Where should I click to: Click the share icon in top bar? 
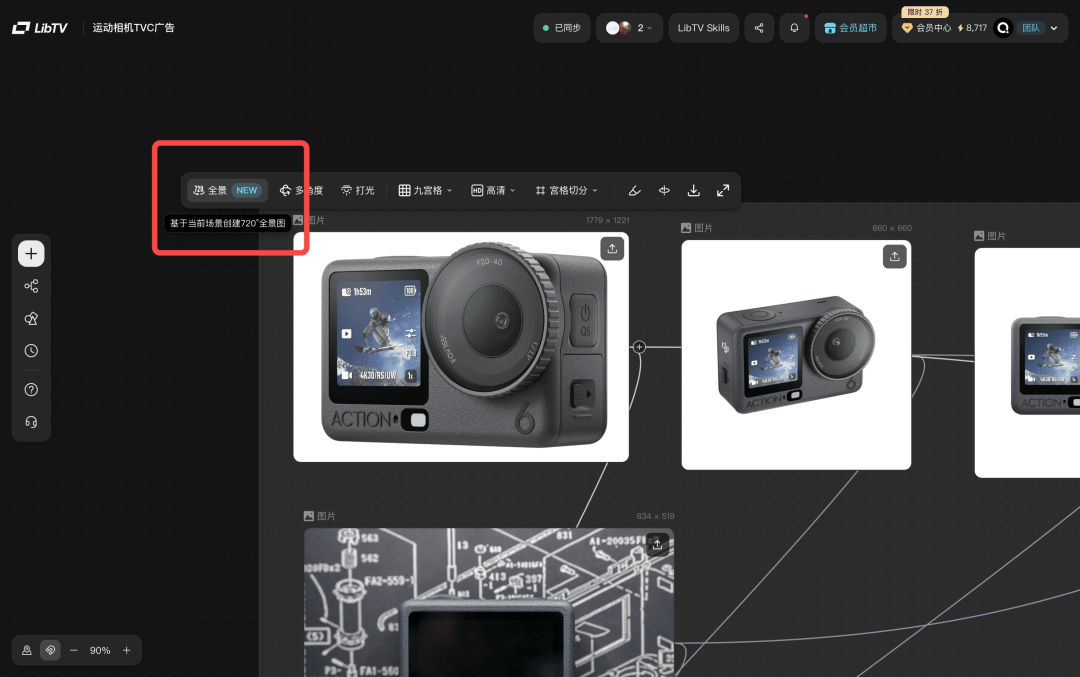(759, 28)
